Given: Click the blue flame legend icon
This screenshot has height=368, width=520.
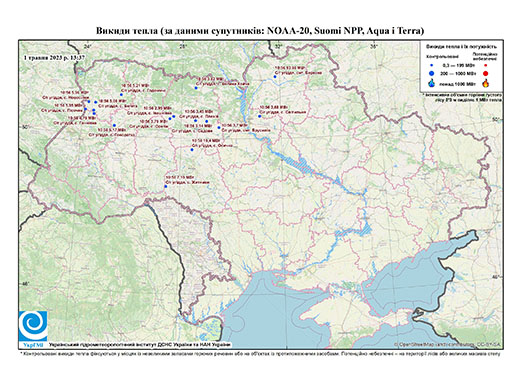Looking at the screenshot, I should click(431, 83).
